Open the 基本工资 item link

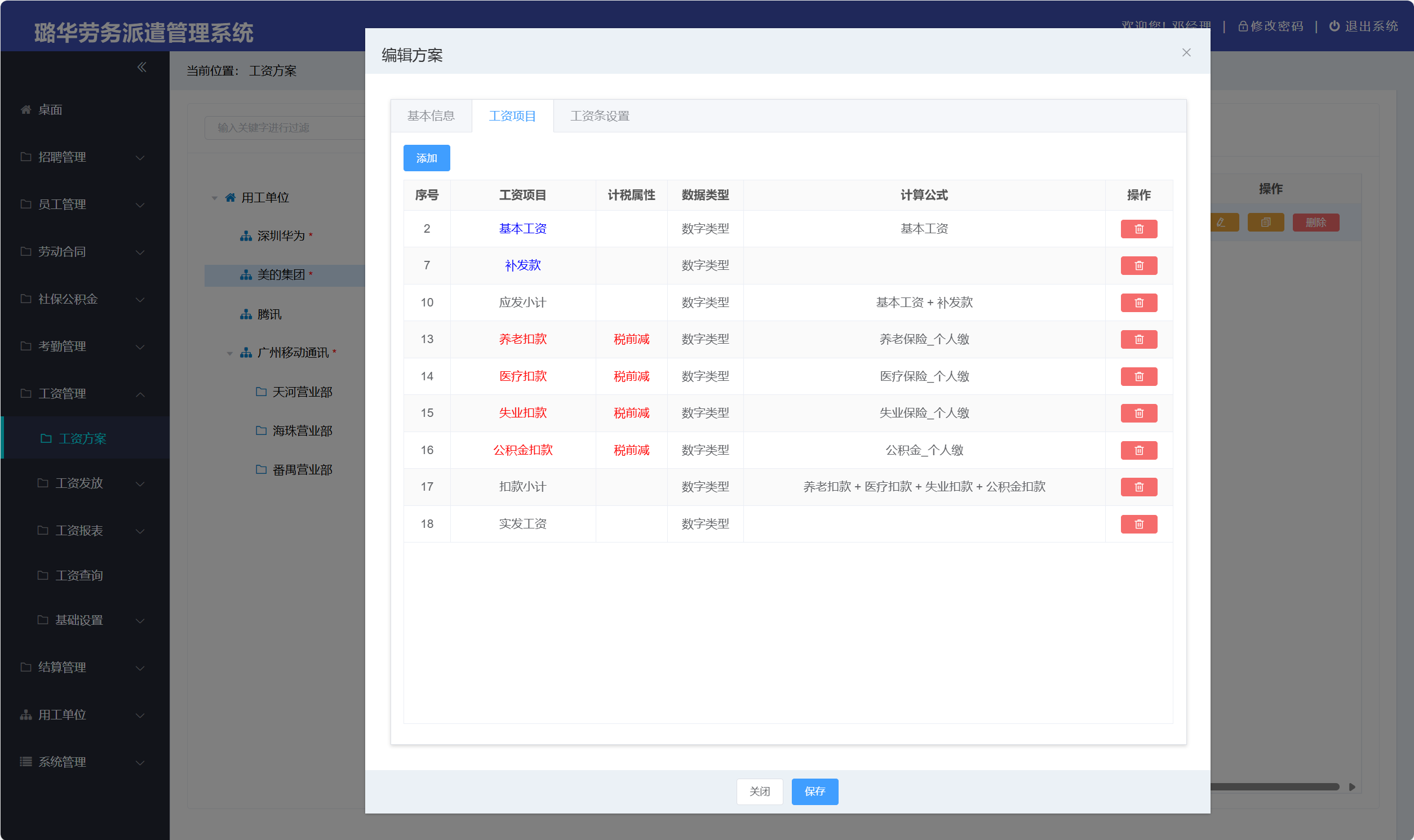coord(522,229)
